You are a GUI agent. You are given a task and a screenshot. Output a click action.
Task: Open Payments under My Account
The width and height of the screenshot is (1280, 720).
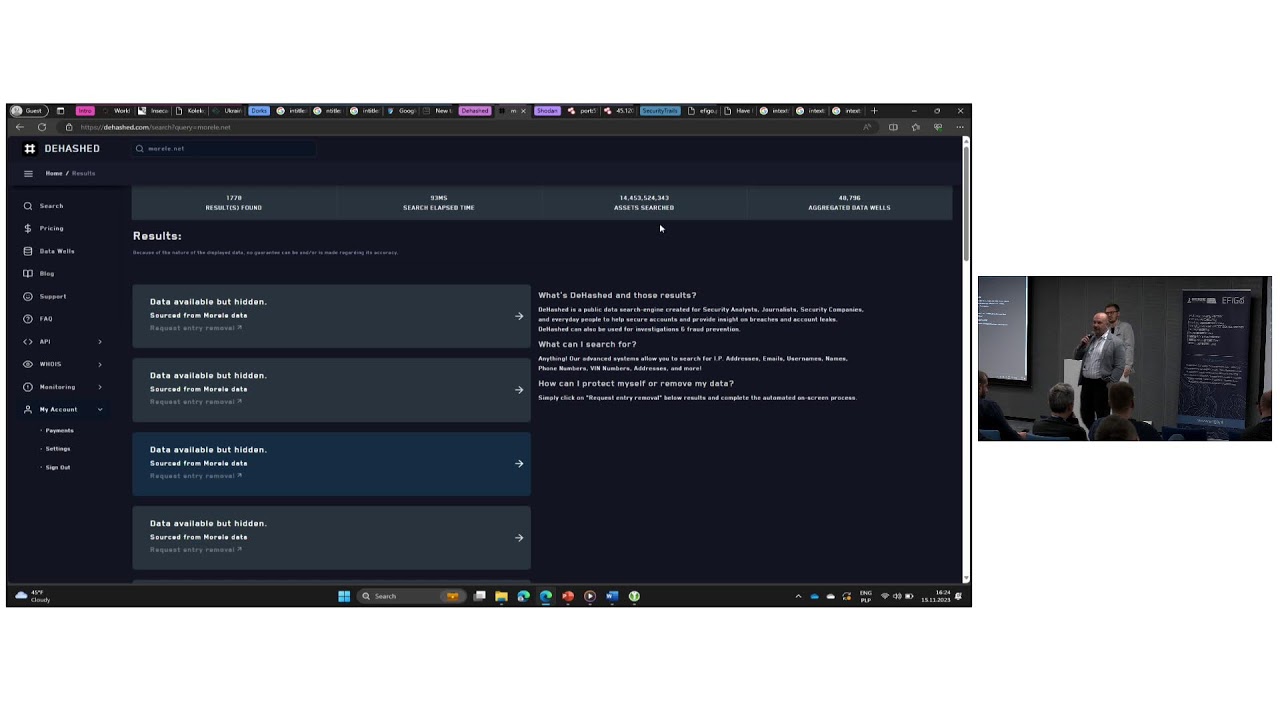click(x=59, y=430)
